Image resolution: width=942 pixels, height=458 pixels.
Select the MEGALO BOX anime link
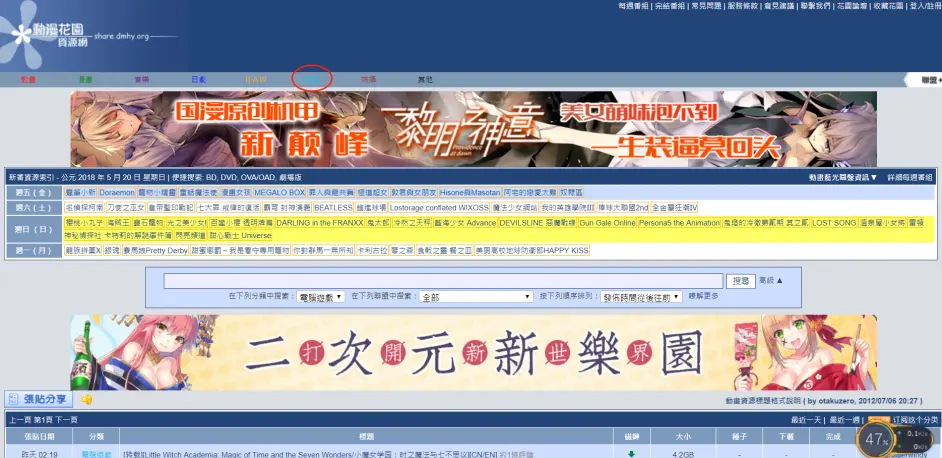(279, 192)
